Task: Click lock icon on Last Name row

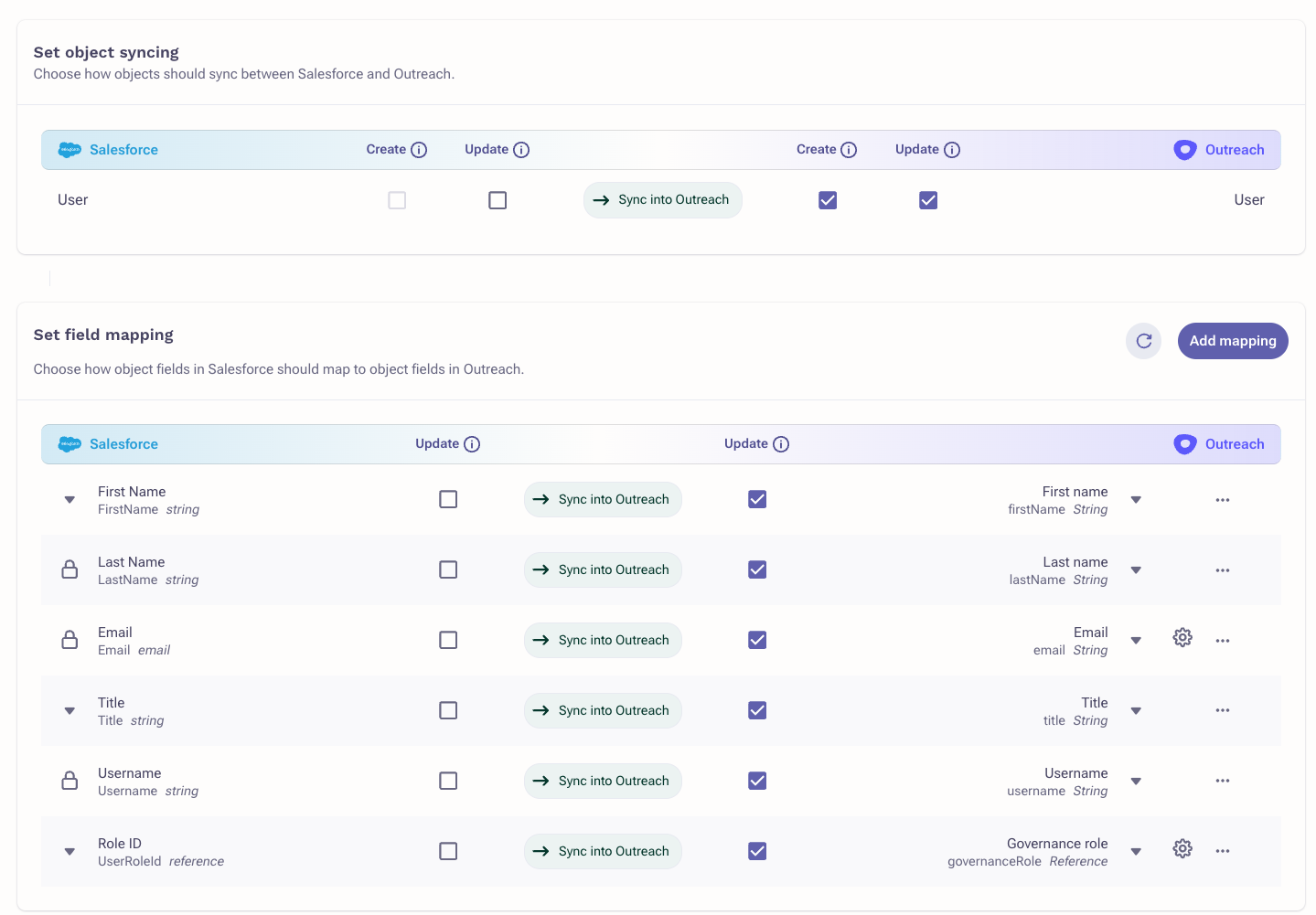Action: coord(70,569)
